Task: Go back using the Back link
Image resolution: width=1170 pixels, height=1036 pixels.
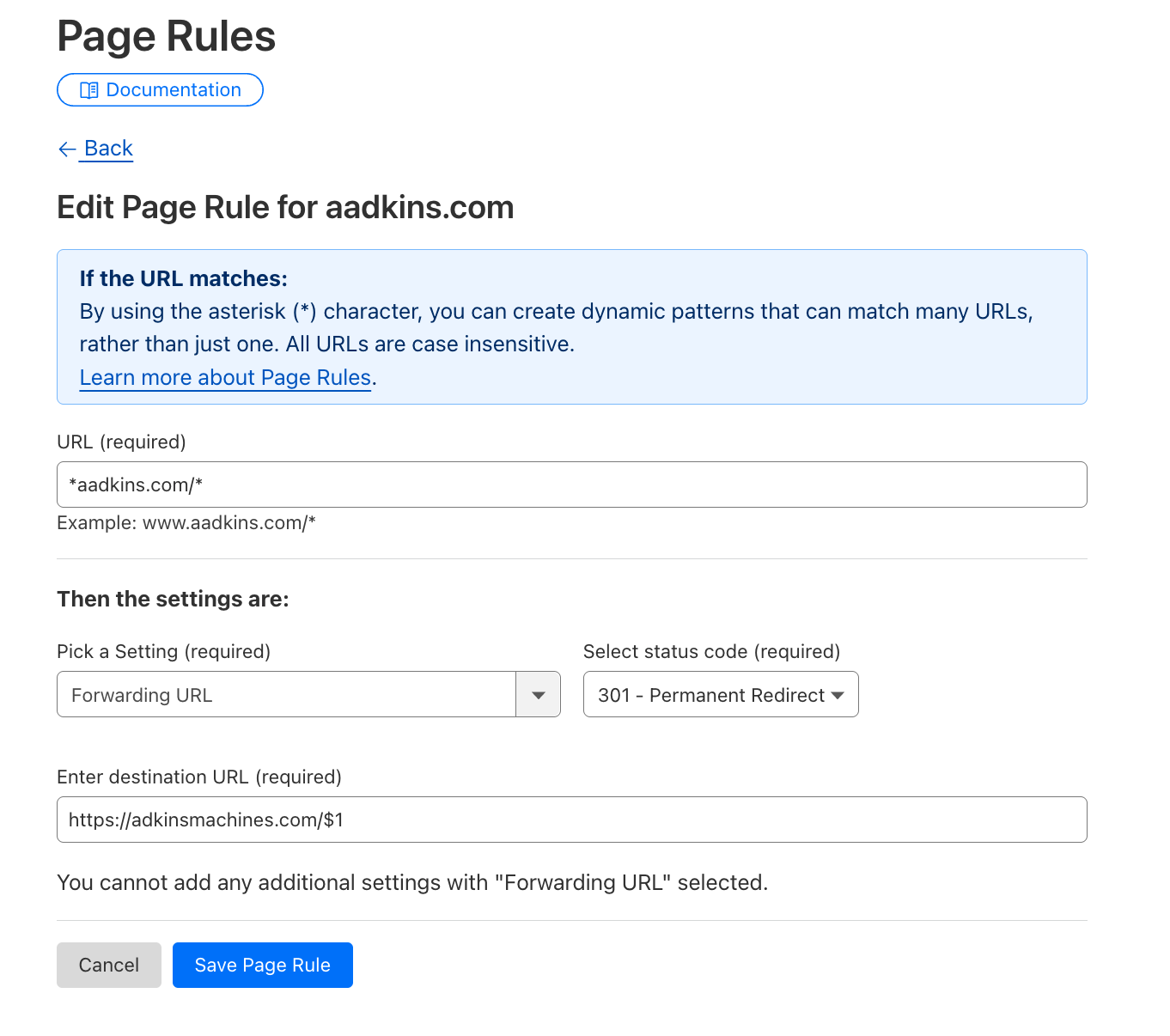Action: (108, 149)
